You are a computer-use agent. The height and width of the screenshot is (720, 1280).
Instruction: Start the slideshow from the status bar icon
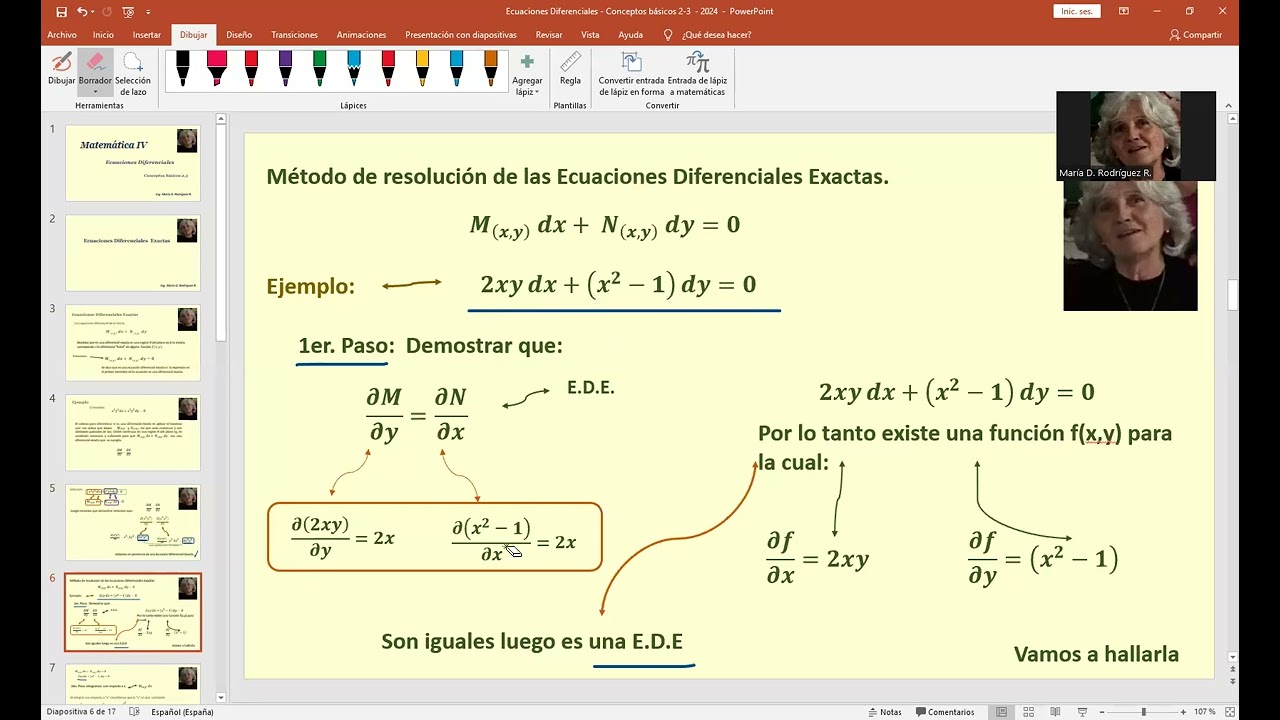[x=1082, y=712]
